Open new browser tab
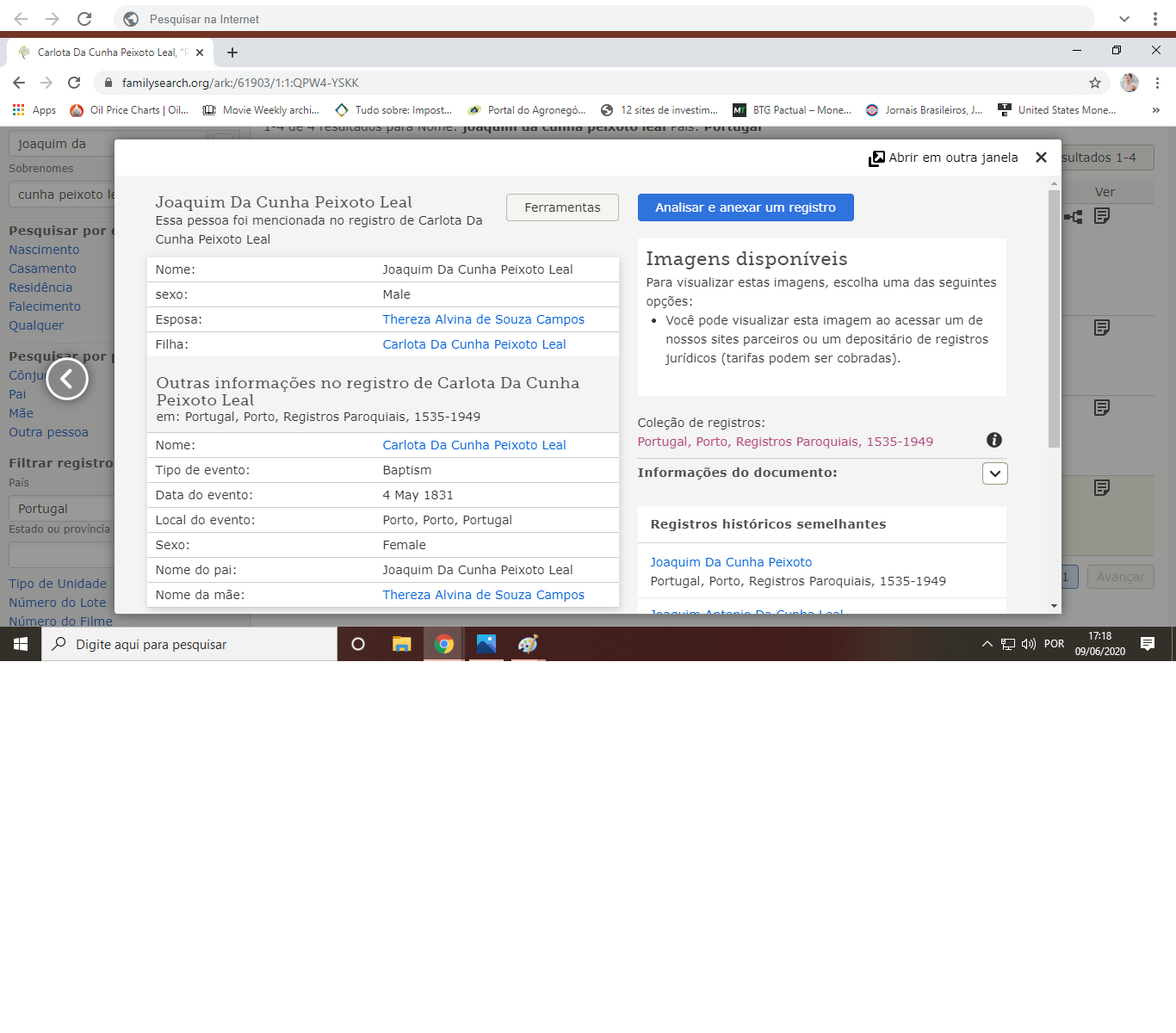The image size is (1176, 1033). coord(232,53)
